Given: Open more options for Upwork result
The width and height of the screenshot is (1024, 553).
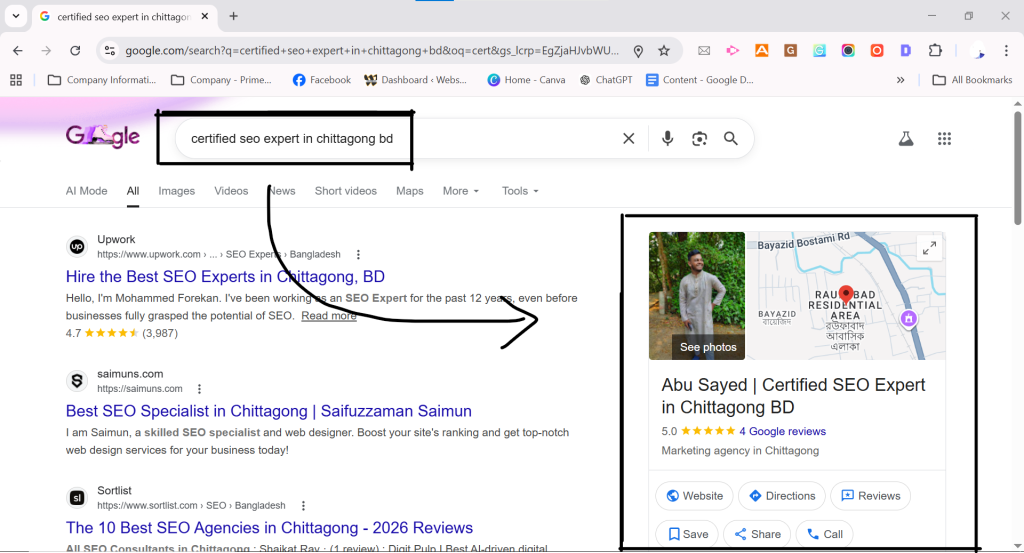Looking at the screenshot, I should tap(359, 255).
